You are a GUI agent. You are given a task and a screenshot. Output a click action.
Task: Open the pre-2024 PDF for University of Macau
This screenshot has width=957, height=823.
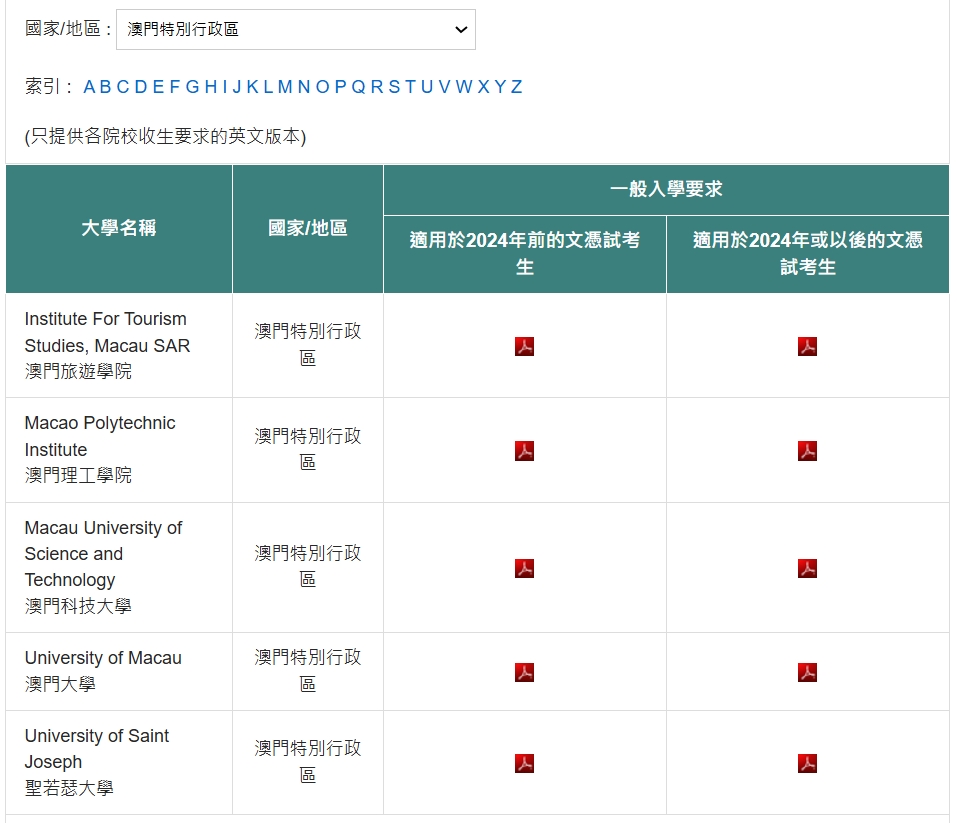524,672
